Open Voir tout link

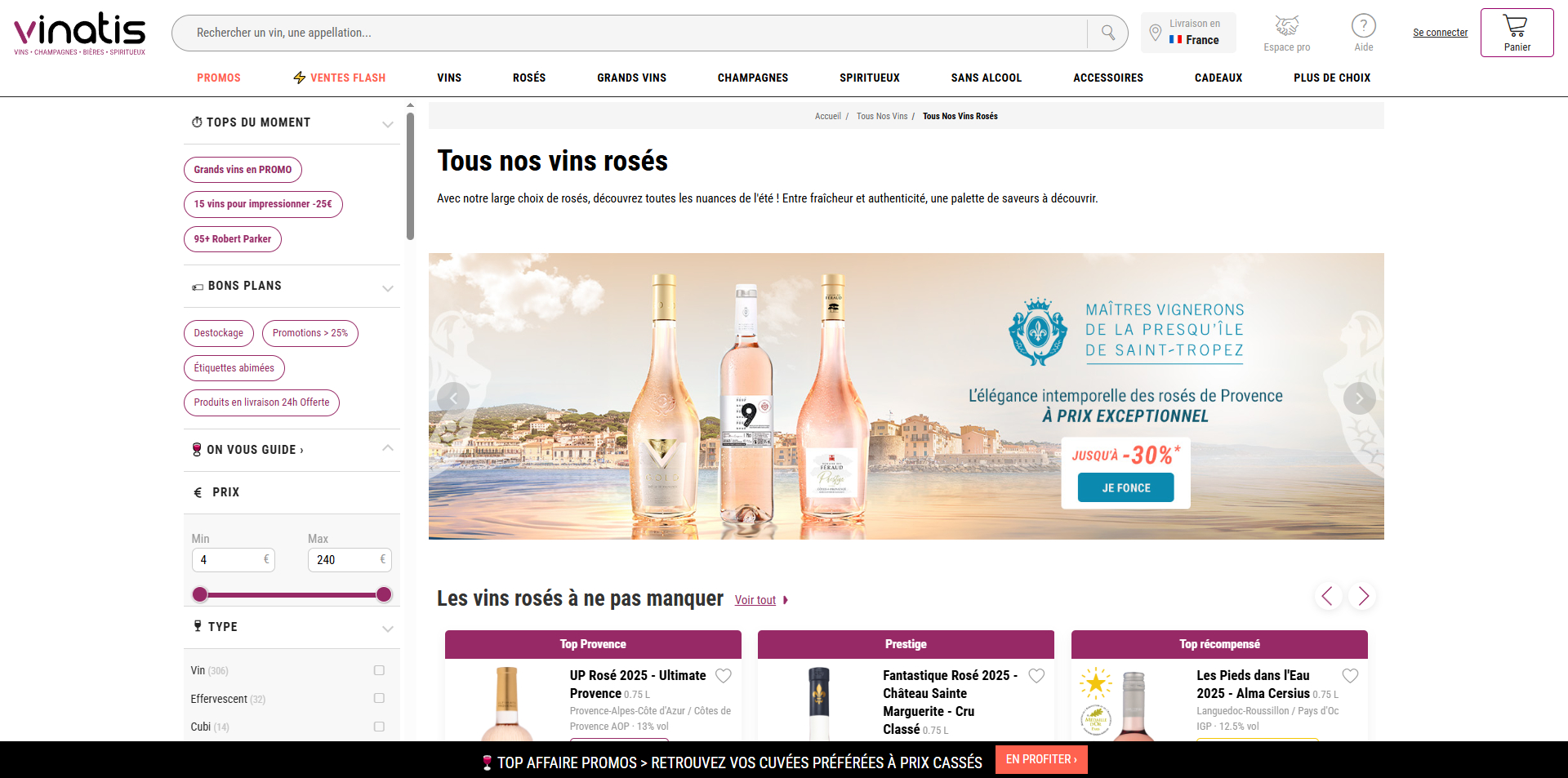[x=755, y=600]
